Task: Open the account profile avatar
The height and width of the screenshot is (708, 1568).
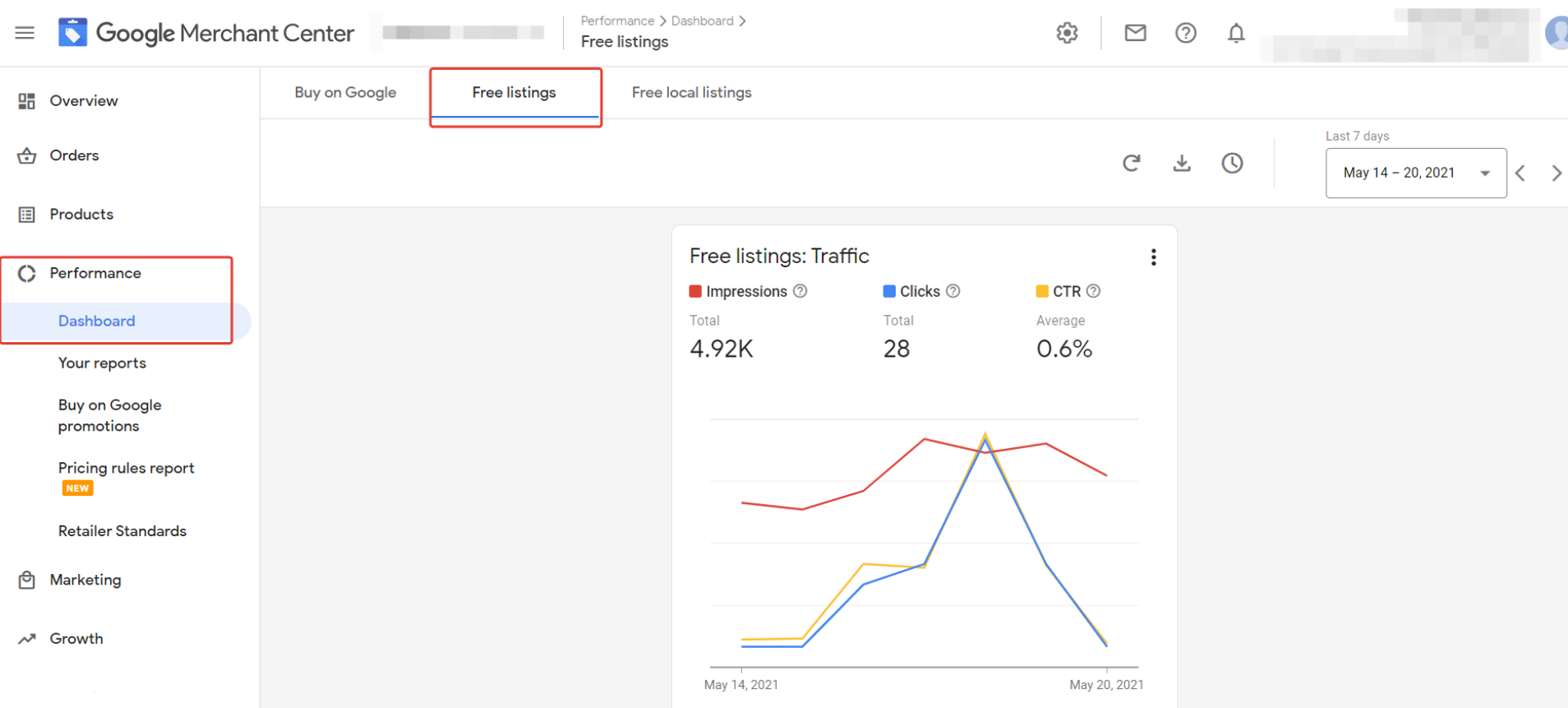Action: [x=1556, y=33]
